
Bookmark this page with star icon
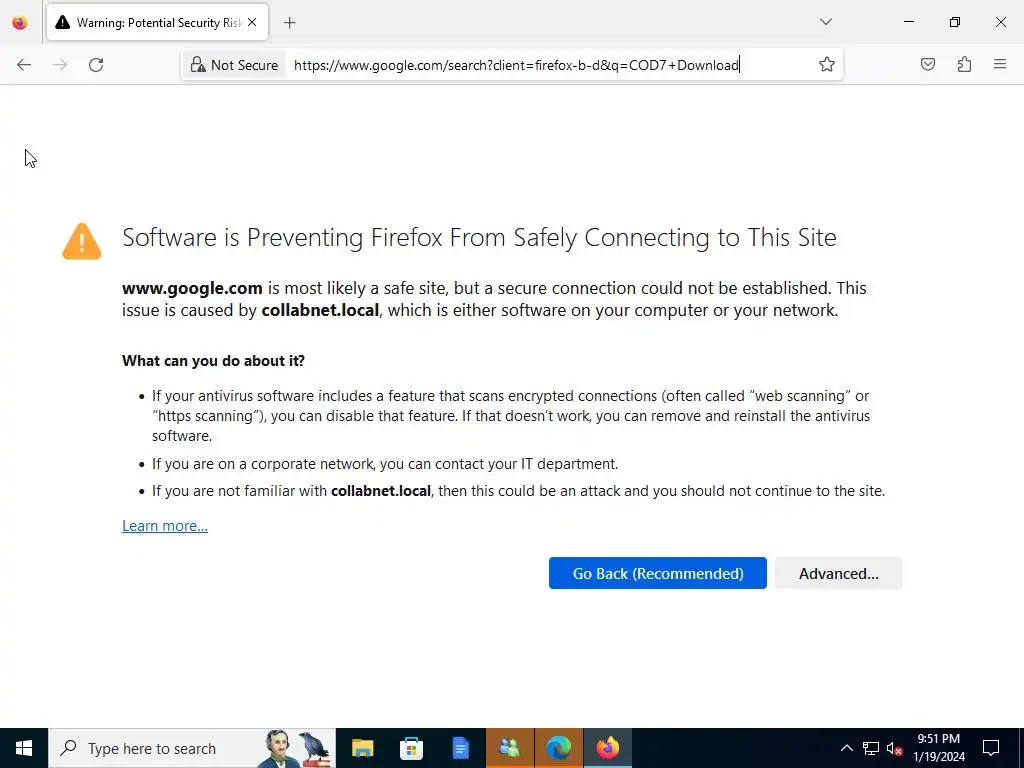(827, 65)
